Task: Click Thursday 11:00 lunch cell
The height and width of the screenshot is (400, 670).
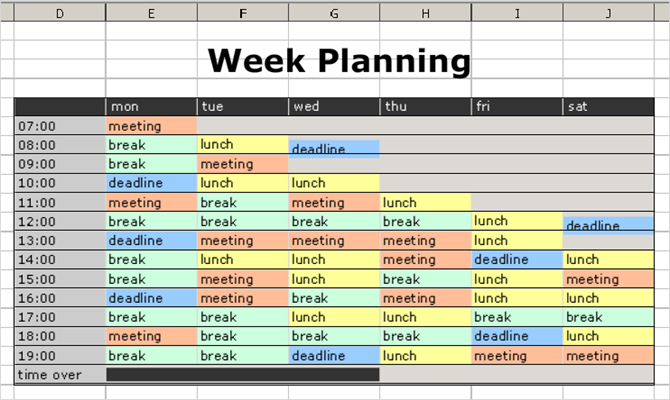Action: (x=426, y=202)
